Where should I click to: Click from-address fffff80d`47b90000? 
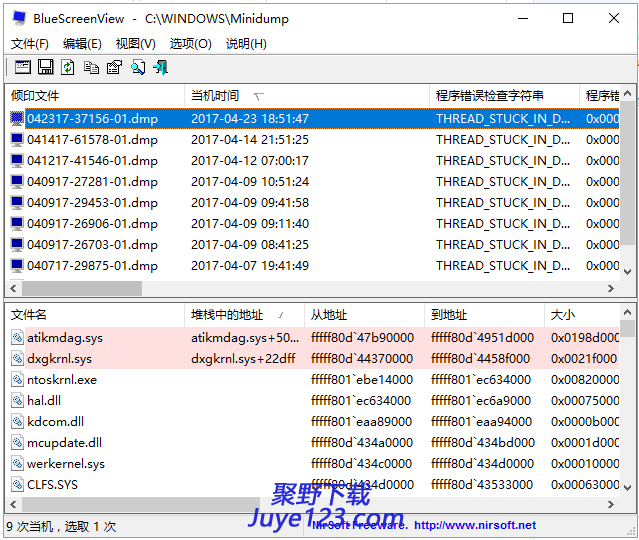[x=362, y=338]
